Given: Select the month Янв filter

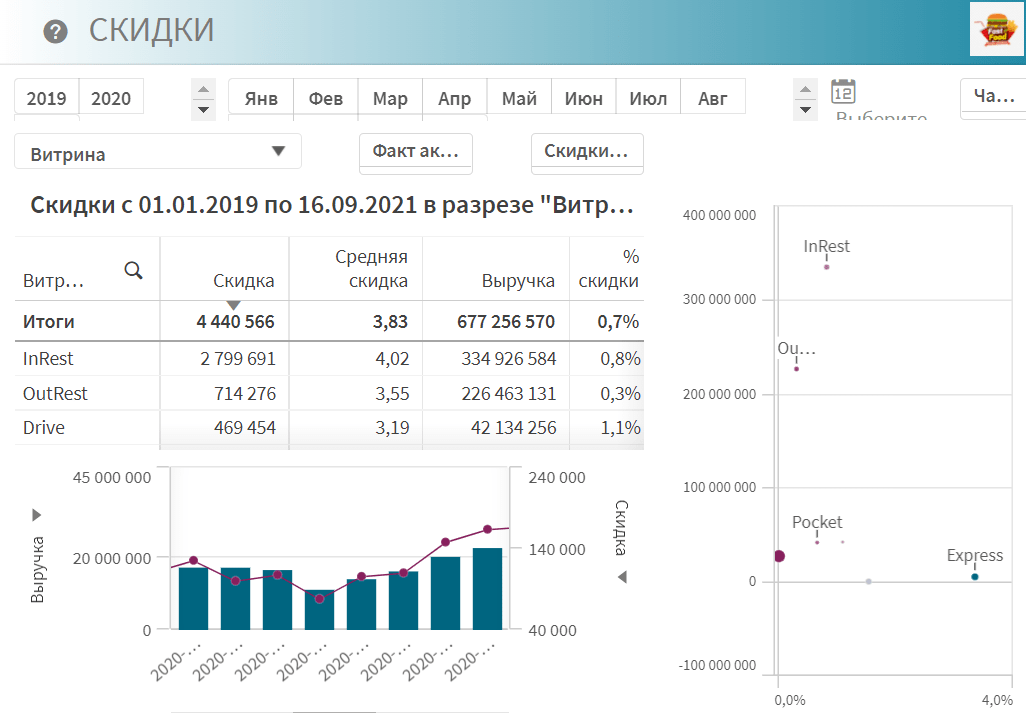Looking at the screenshot, I should [x=261, y=98].
